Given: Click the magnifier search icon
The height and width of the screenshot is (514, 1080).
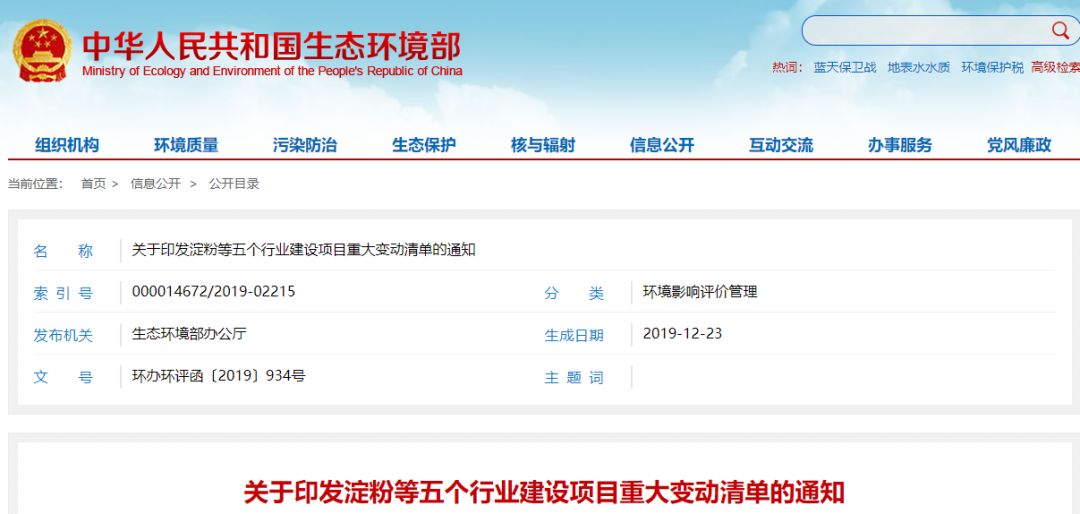Looking at the screenshot, I should (1059, 30).
